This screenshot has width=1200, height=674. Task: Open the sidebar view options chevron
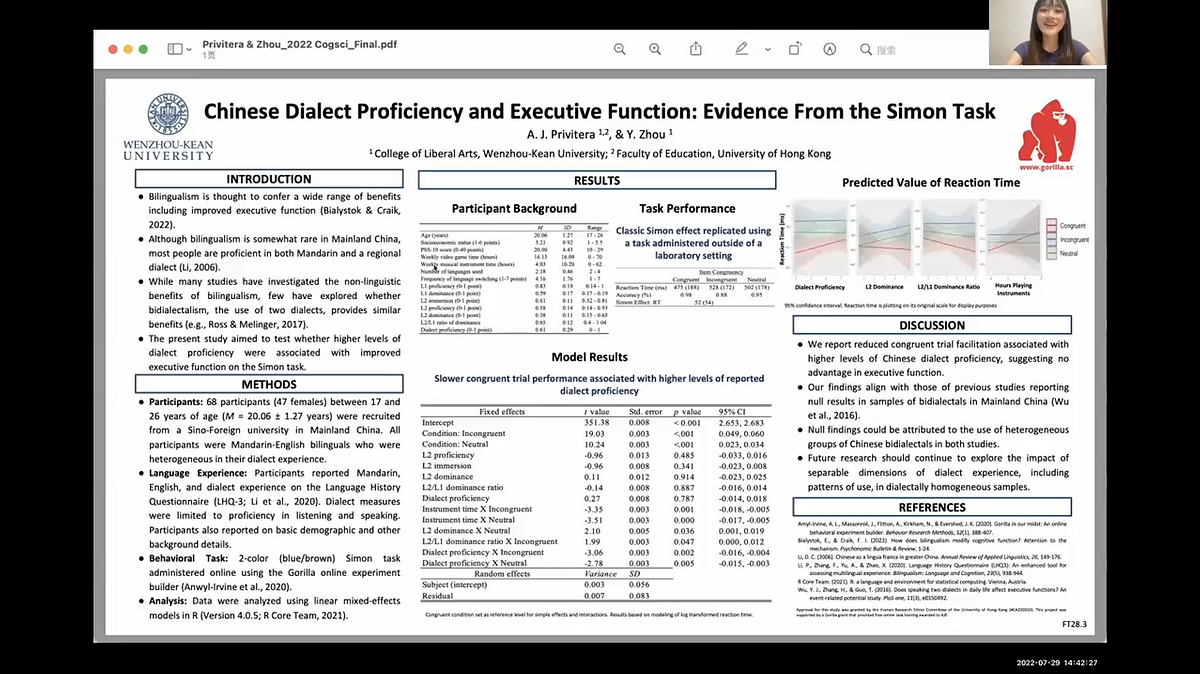tap(189, 48)
